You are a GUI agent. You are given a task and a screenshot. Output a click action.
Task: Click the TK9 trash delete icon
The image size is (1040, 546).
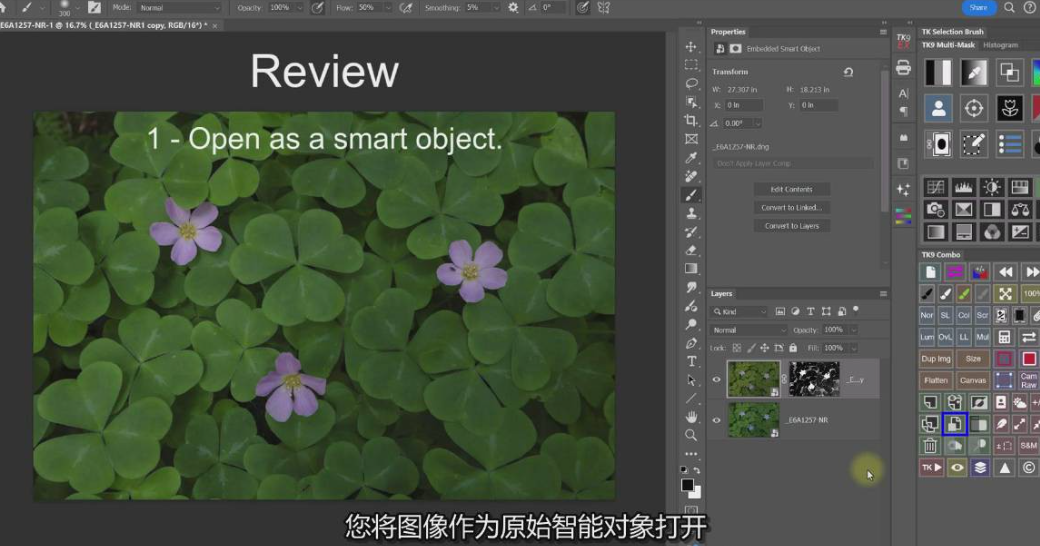tap(930, 446)
